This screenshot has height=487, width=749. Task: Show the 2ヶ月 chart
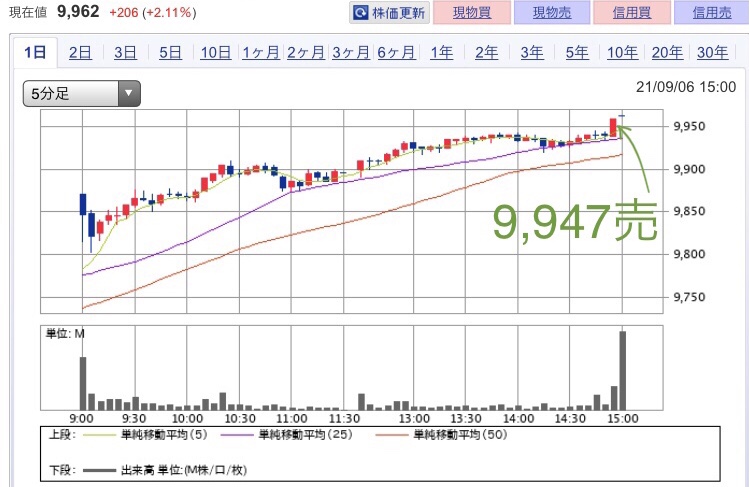[x=306, y=52]
